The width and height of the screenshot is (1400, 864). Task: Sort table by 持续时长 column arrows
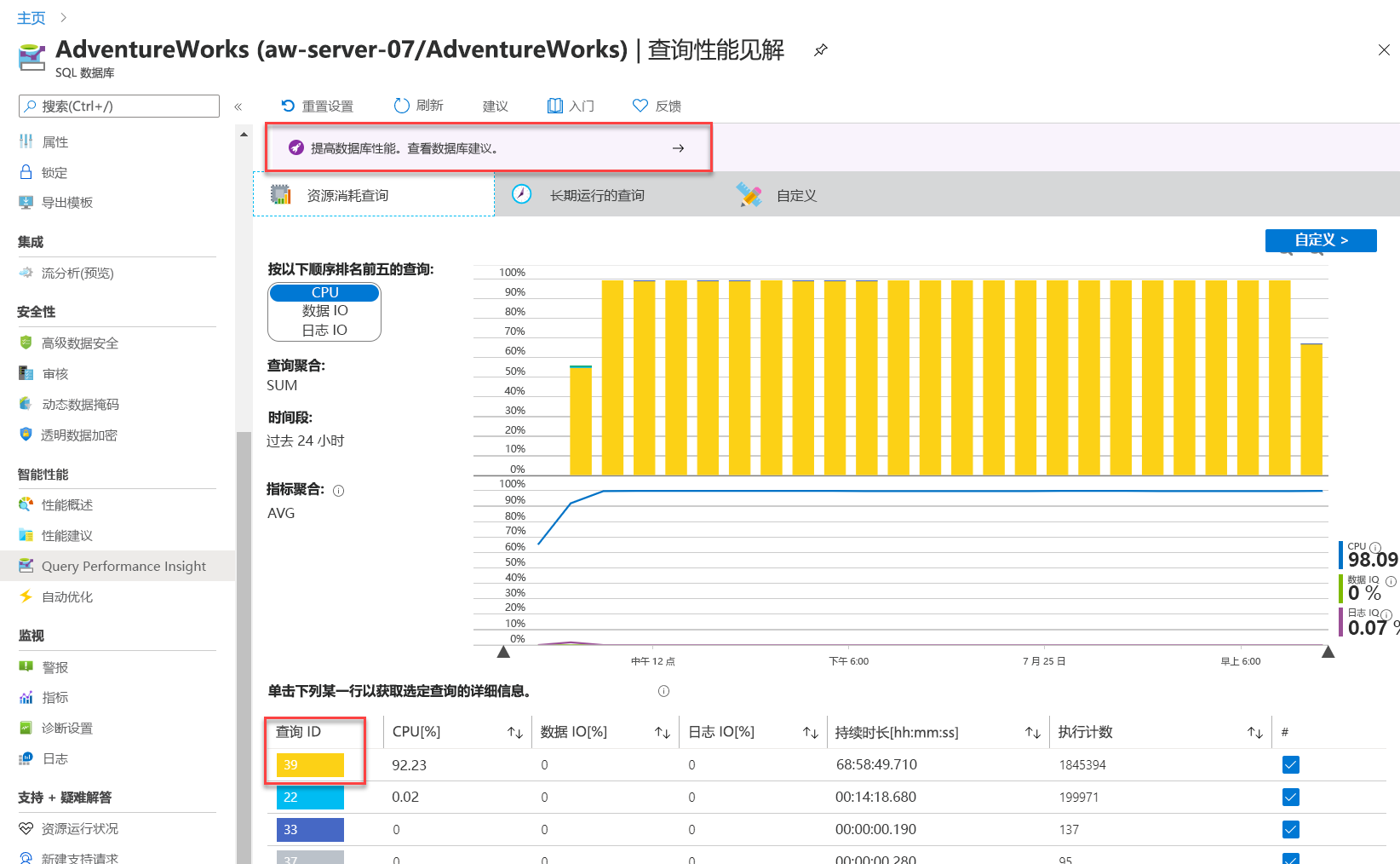pos(1033,733)
